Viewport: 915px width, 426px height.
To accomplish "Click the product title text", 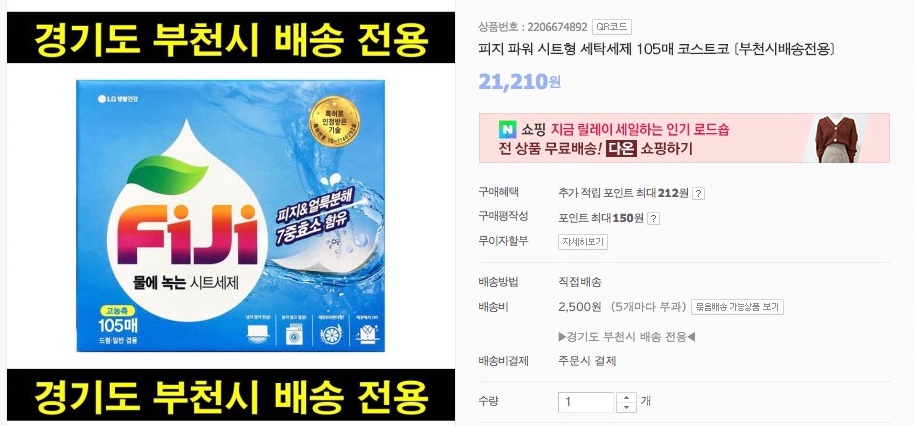I will click(656, 49).
